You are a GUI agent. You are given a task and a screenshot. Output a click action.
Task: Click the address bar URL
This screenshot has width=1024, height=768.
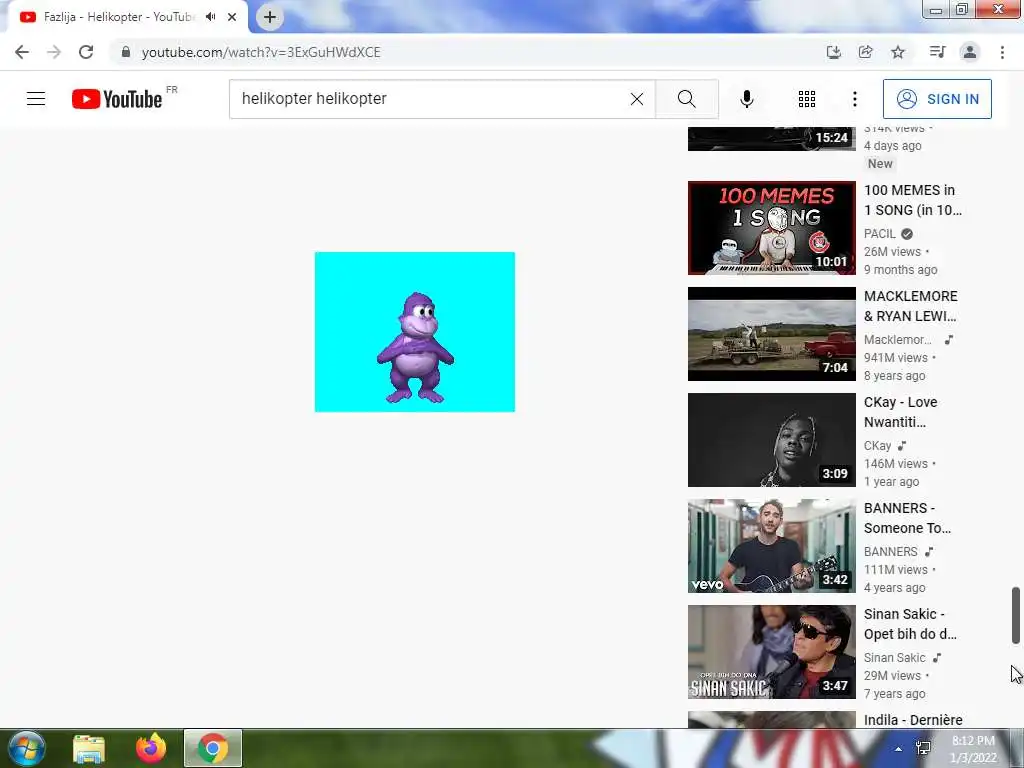coord(261,52)
